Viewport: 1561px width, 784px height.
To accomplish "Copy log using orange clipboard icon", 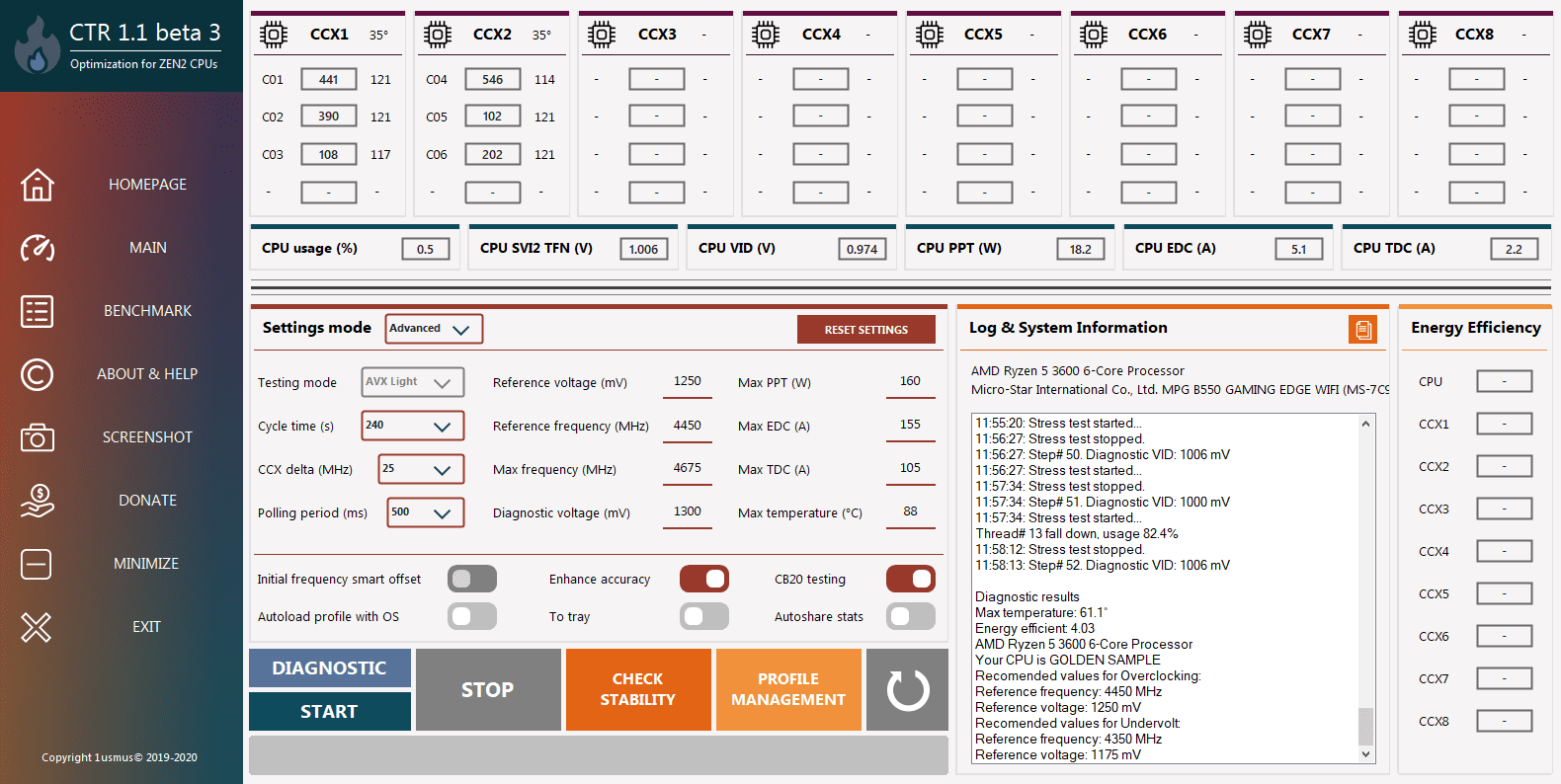I will click(x=1362, y=330).
